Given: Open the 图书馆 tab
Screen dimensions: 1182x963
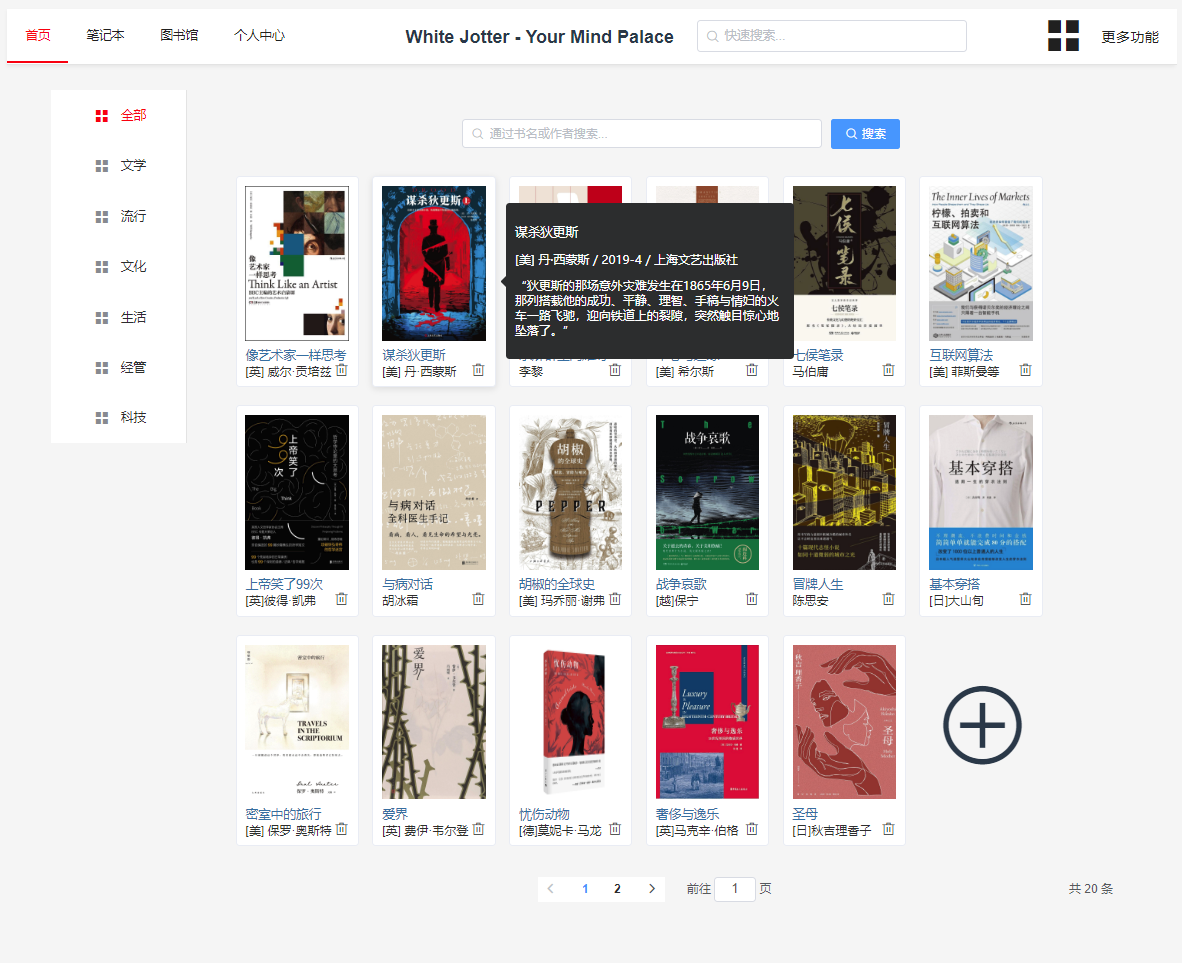Looking at the screenshot, I should click(179, 35).
